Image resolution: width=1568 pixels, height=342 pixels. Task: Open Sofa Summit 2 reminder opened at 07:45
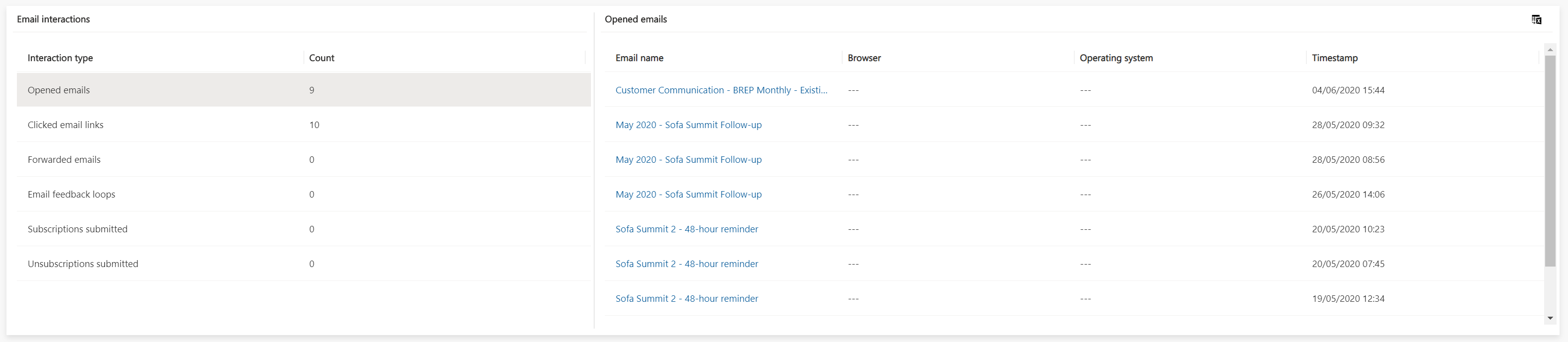click(x=687, y=264)
